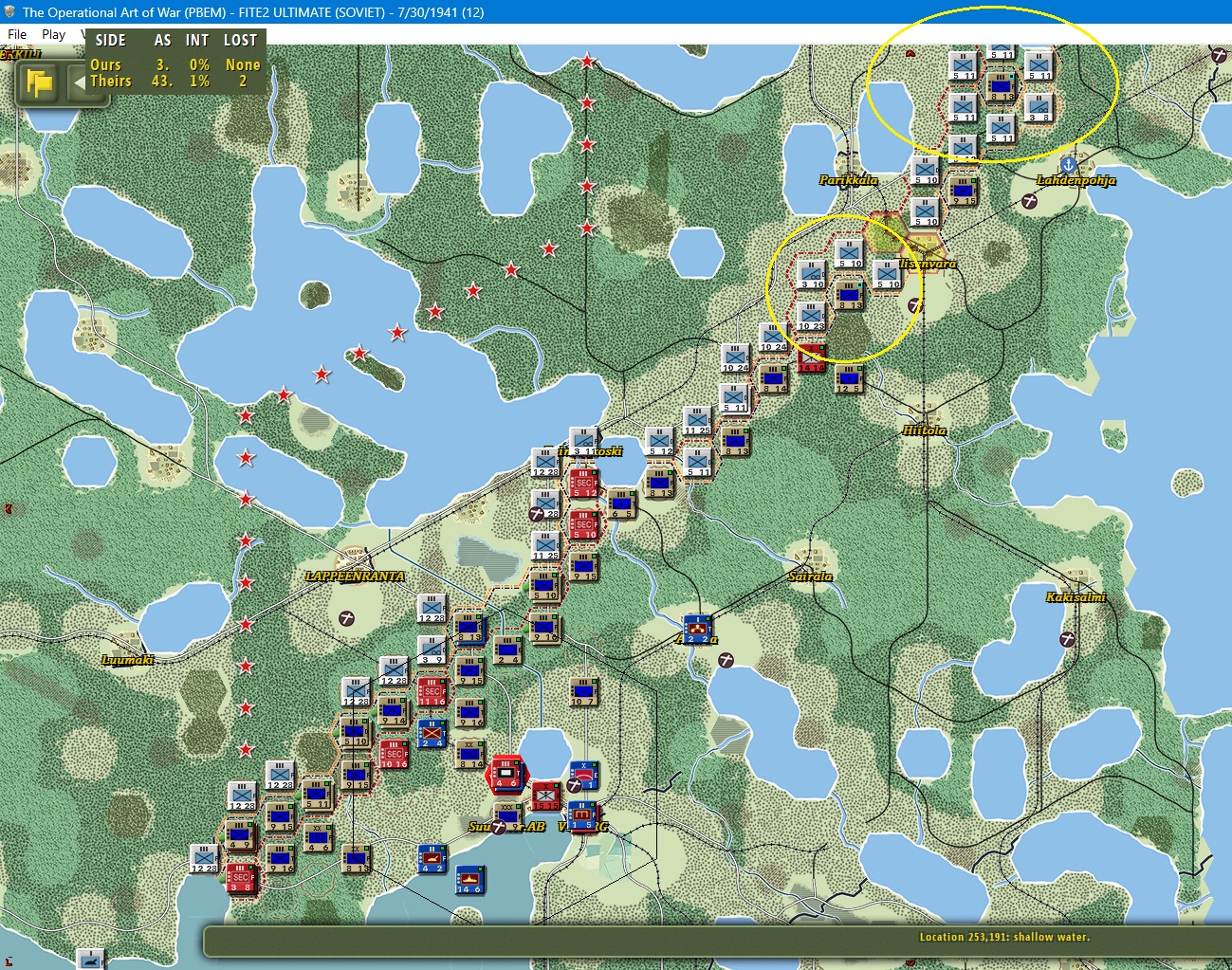Click the Lahdenpohja town label

tap(1076, 180)
